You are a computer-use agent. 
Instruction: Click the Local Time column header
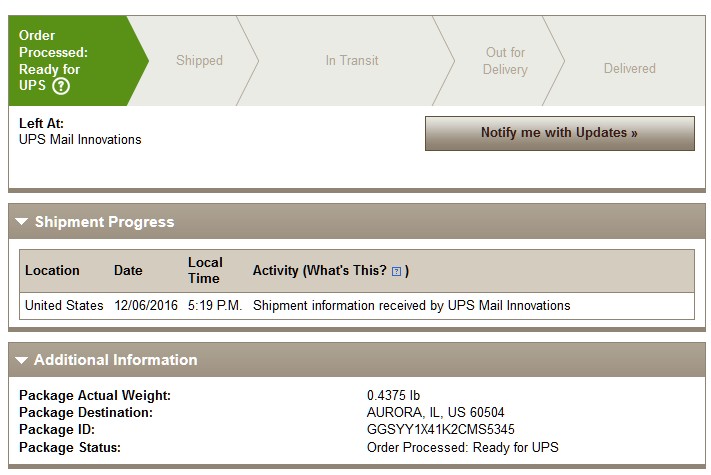[x=205, y=271]
